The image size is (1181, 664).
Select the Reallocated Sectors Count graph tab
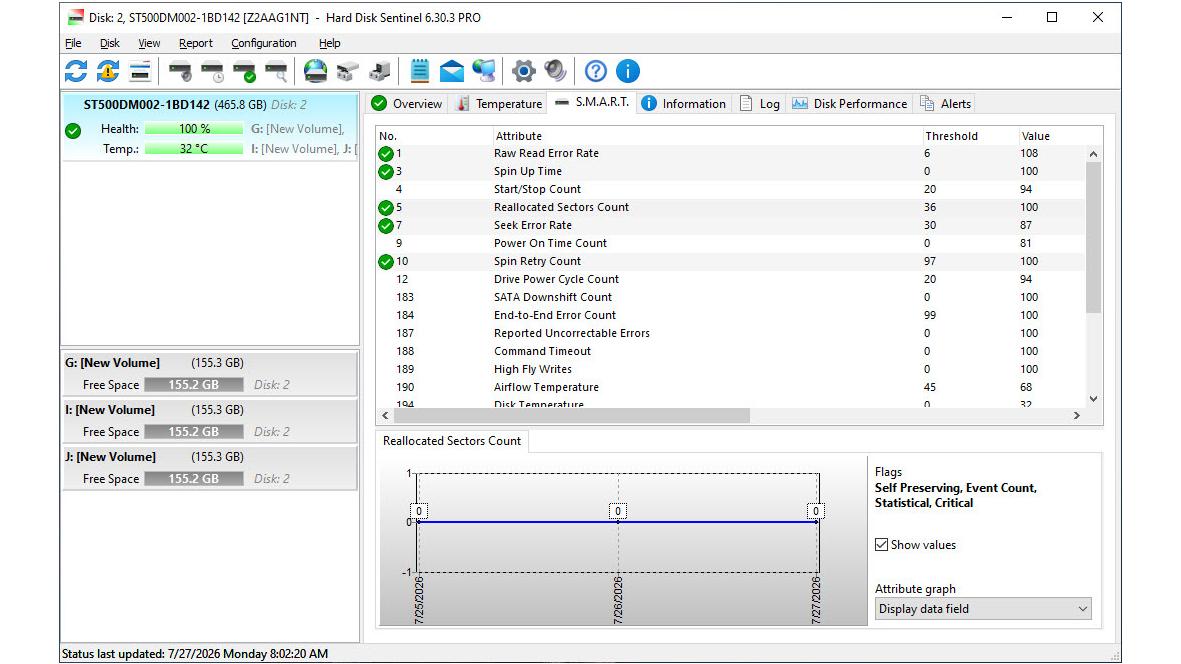click(452, 441)
